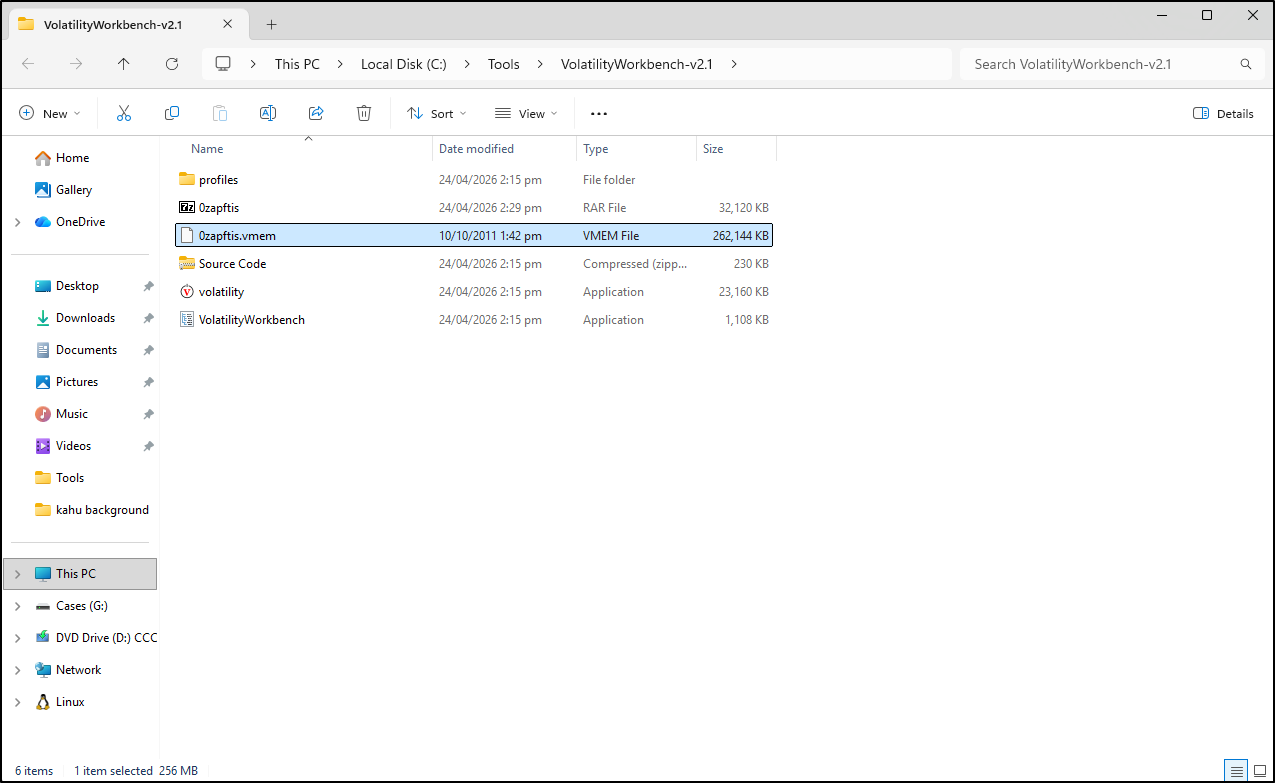Image resolution: width=1275 pixels, height=783 pixels.
Task: Open the View dropdown menu
Action: pos(526,114)
